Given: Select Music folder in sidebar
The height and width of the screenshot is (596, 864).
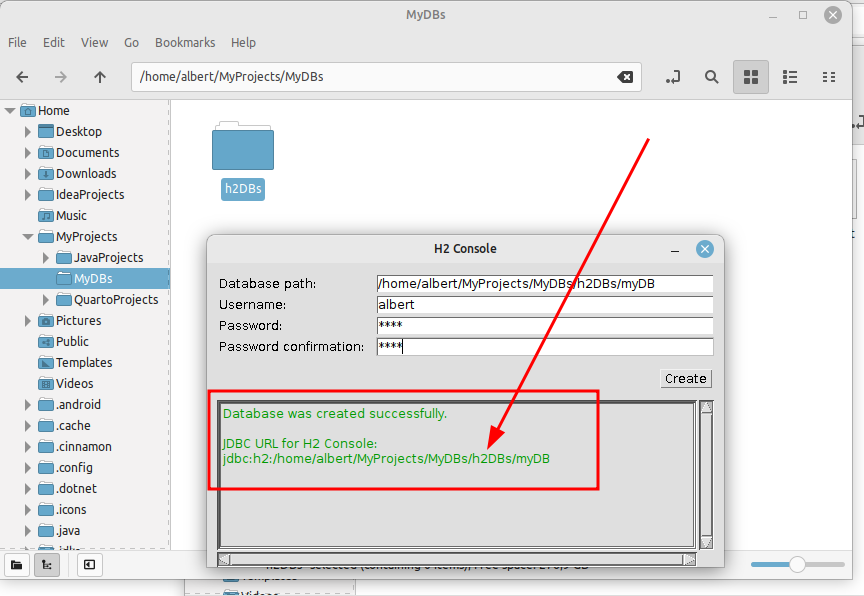Looking at the screenshot, I should tap(62, 215).
